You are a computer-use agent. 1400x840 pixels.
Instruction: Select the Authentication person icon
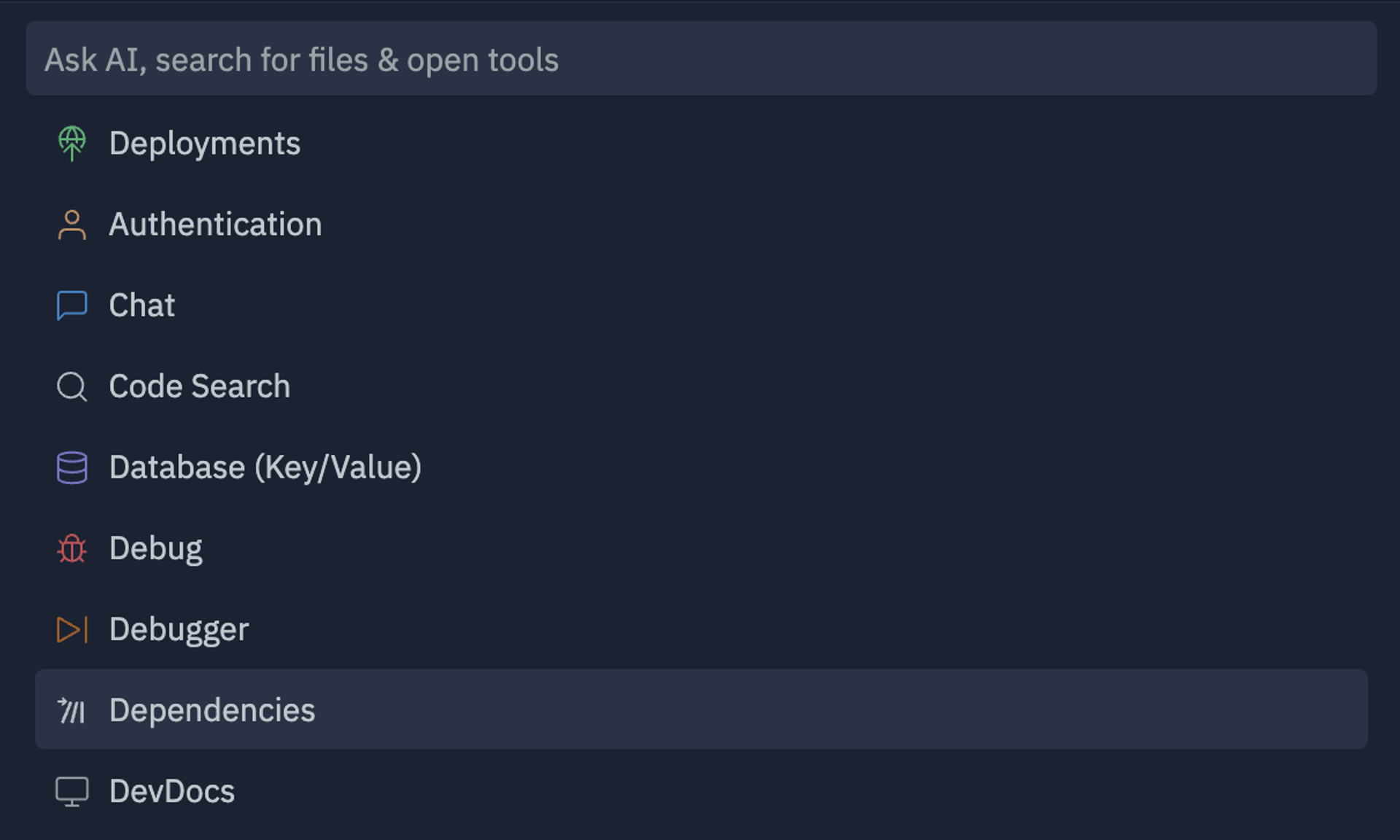click(72, 225)
